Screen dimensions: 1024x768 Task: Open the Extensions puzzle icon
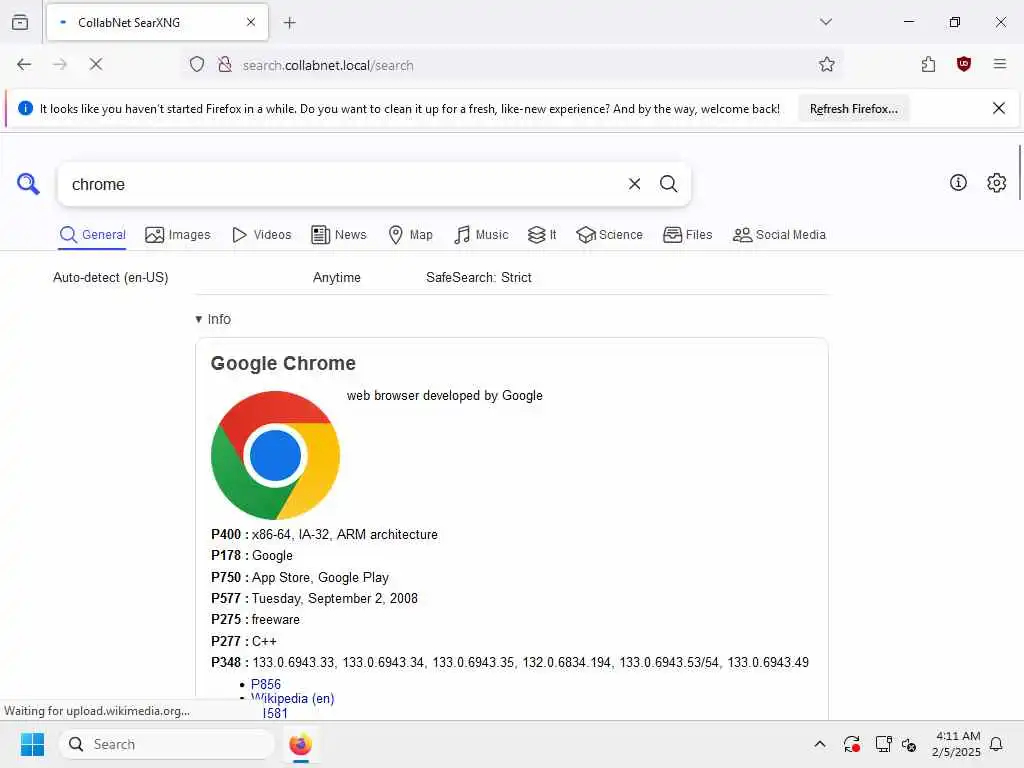[928, 64]
